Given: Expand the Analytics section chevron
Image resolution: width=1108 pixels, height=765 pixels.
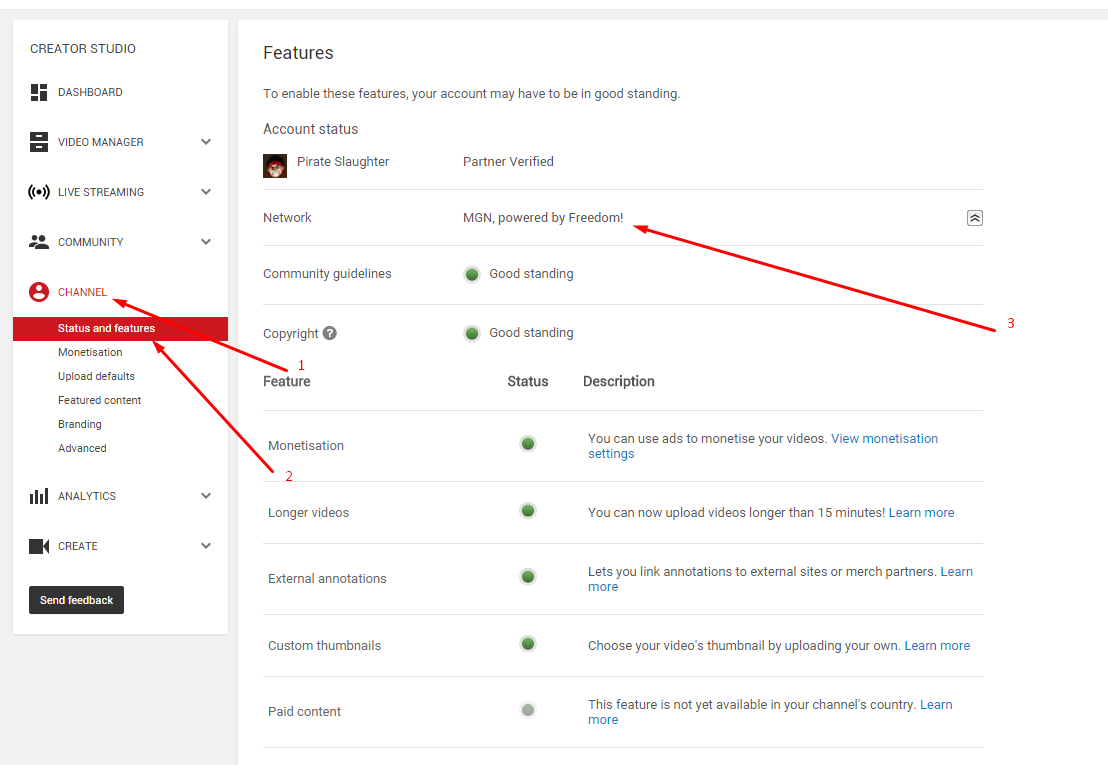Looking at the screenshot, I should pos(206,496).
